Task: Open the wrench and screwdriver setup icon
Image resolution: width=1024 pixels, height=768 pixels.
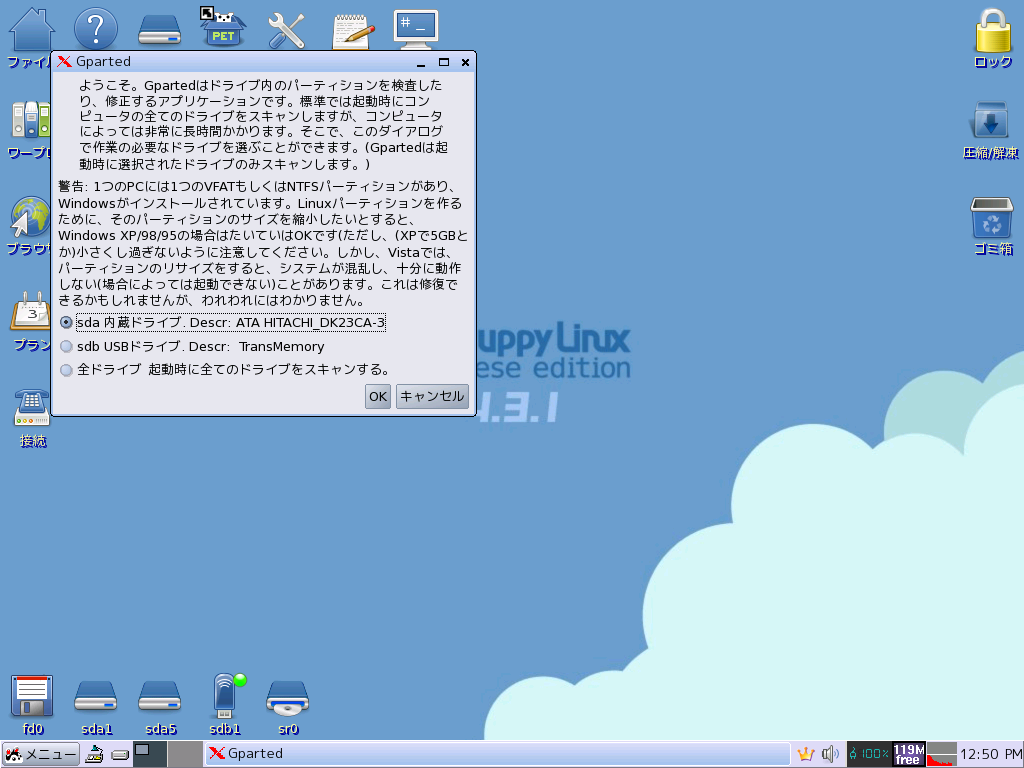Action: coord(287,30)
